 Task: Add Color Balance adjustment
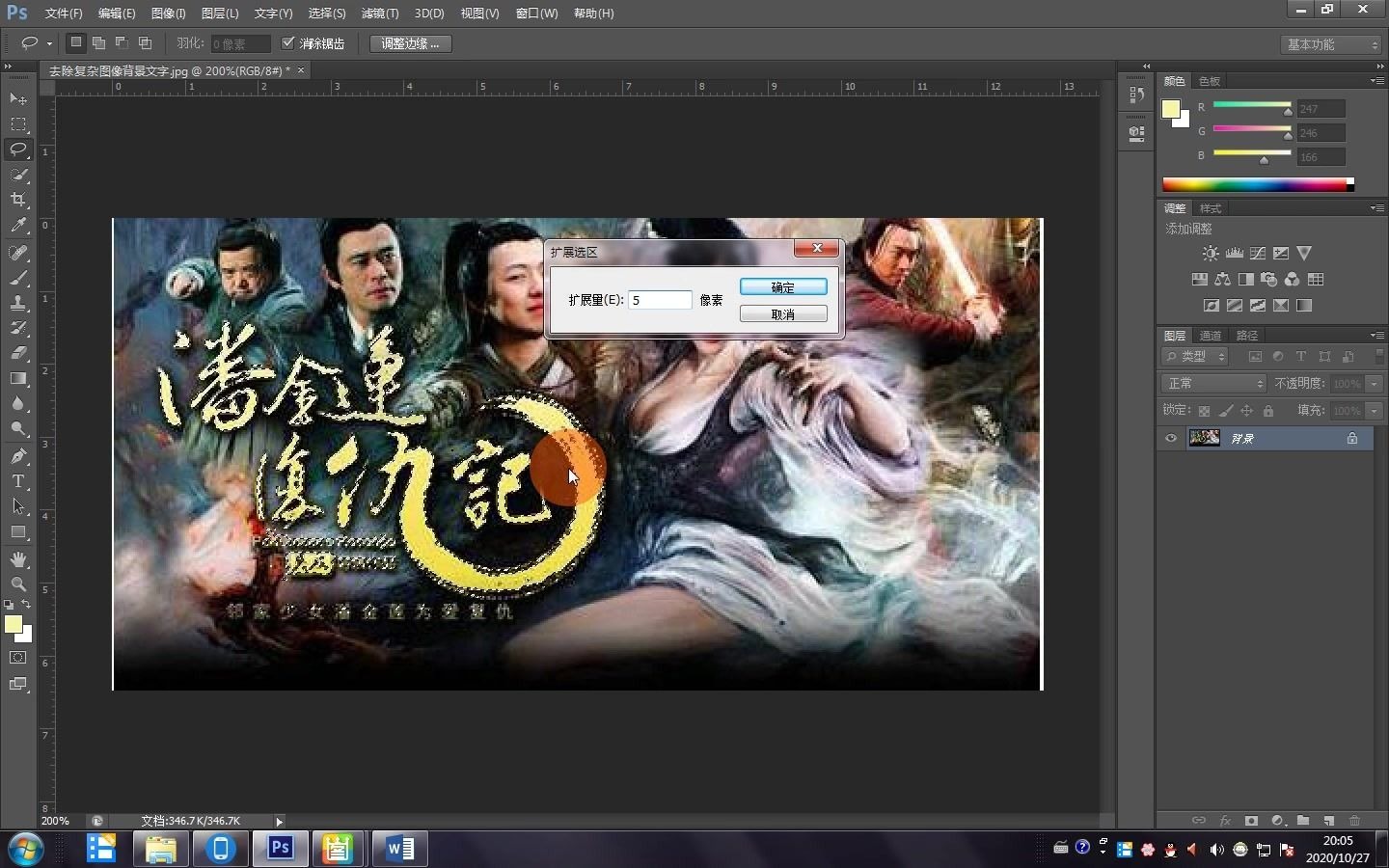coord(1223,279)
